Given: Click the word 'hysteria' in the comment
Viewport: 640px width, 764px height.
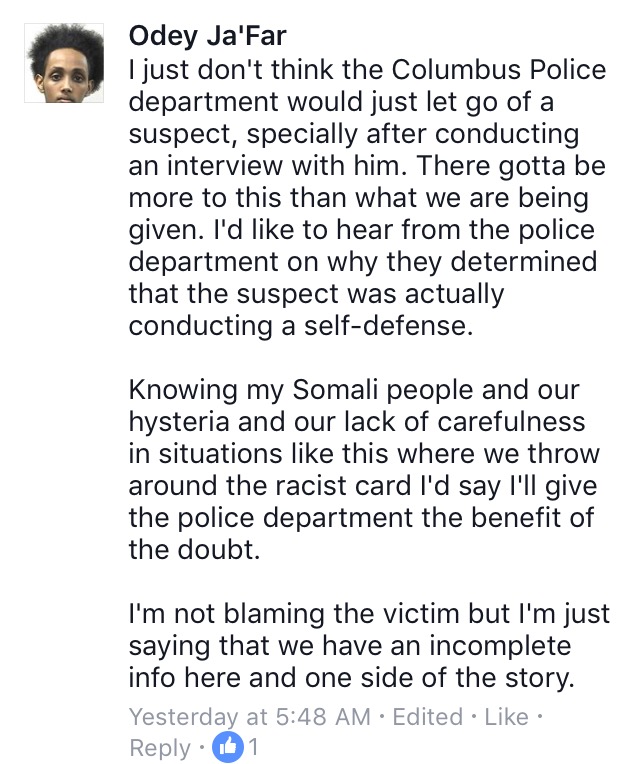Looking at the screenshot, I should coord(179,422).
